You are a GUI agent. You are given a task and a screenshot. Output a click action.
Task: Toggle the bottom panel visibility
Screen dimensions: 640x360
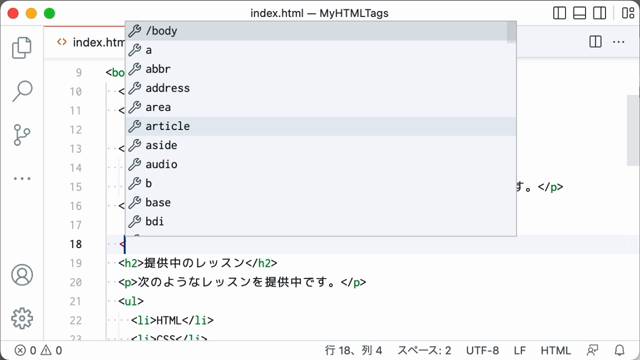pos(579,13)
